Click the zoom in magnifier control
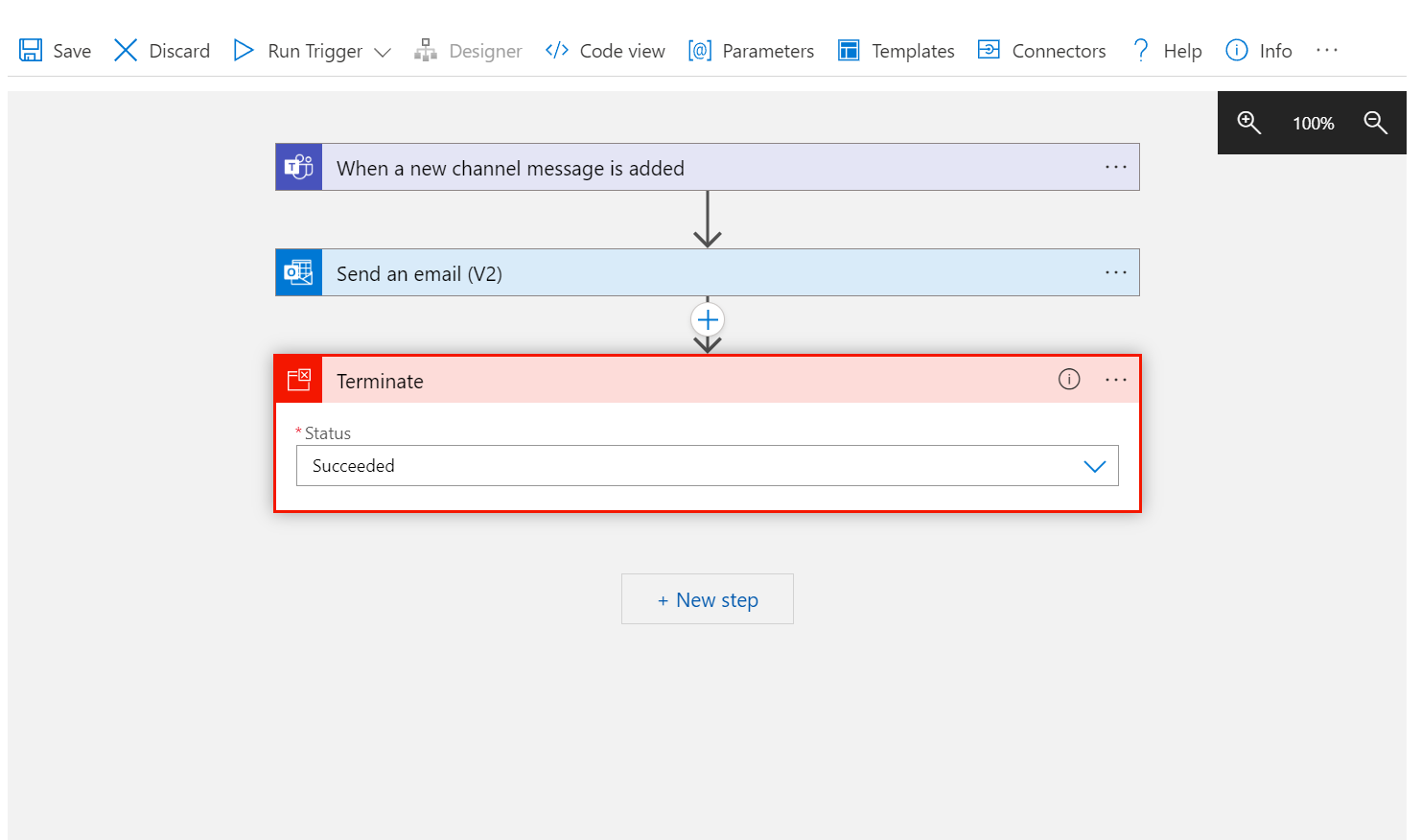Viewport: 1421px width, 840px height. (1249, 123)
